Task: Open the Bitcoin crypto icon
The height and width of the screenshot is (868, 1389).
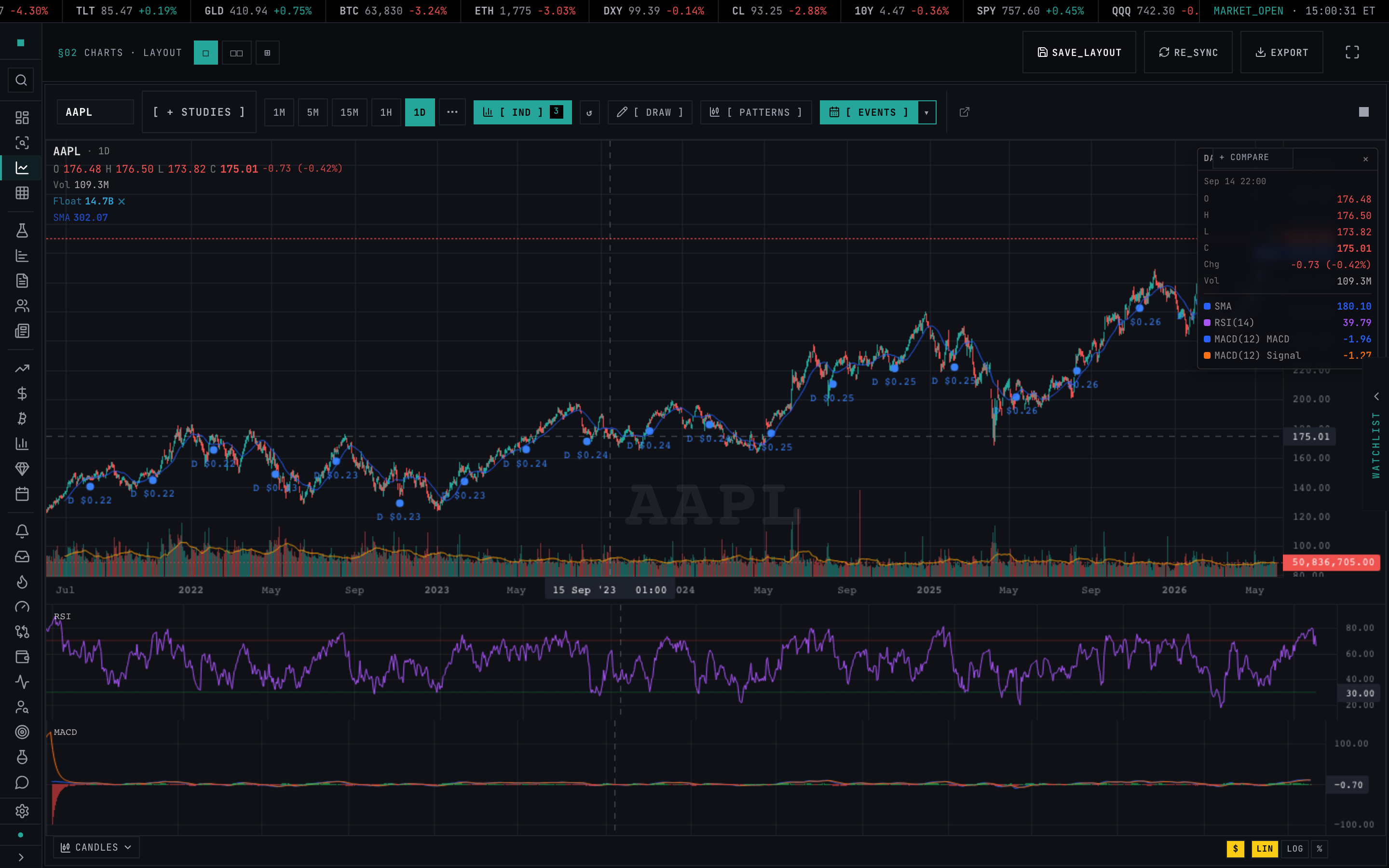Action: 22,419
